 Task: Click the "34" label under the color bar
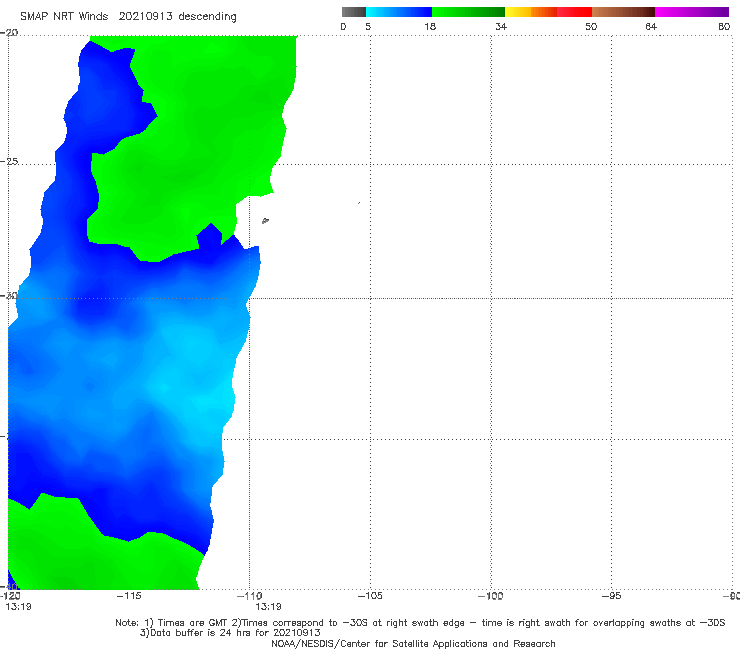pyautogui.click(x=501, y=26)
